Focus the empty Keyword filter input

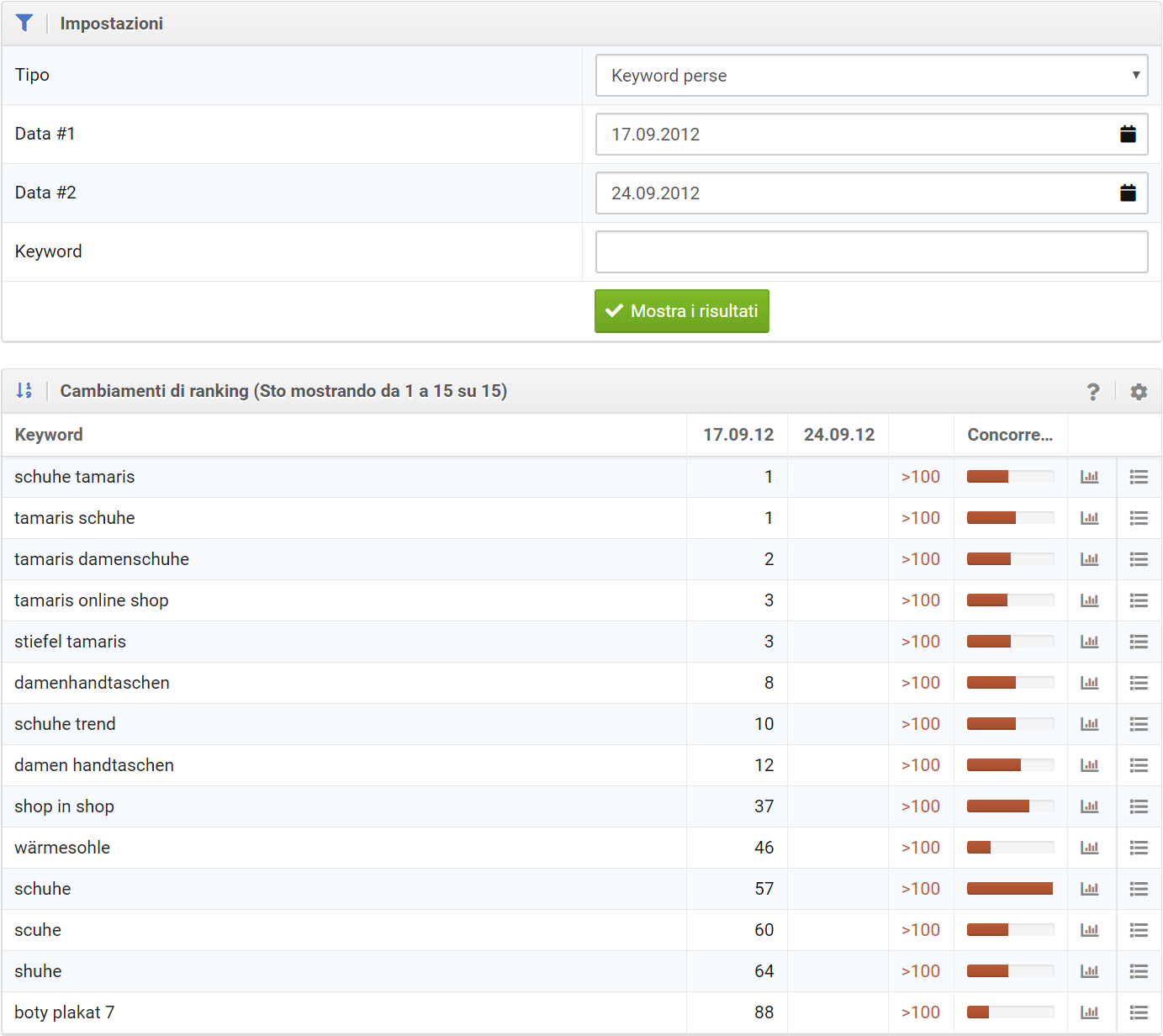pyautogui.click(x=872, y=252)
